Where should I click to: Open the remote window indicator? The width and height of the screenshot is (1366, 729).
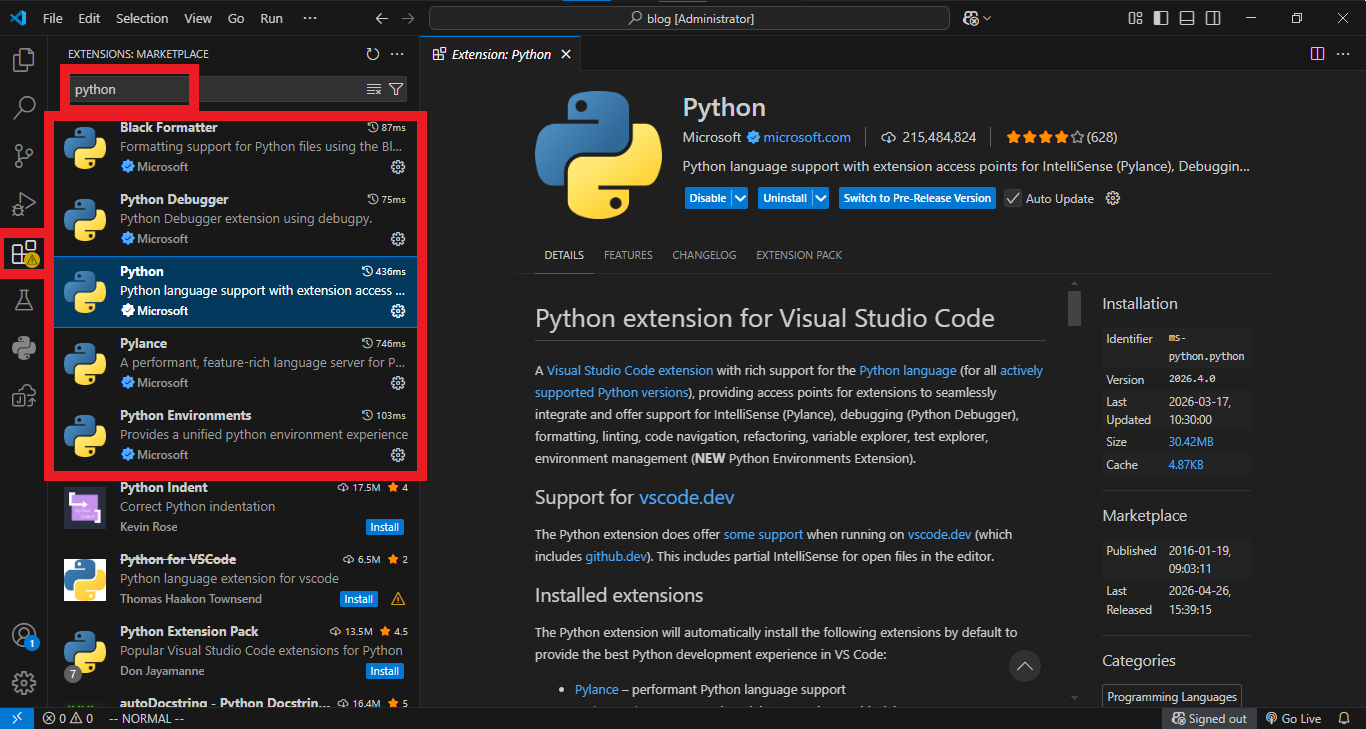17,718
